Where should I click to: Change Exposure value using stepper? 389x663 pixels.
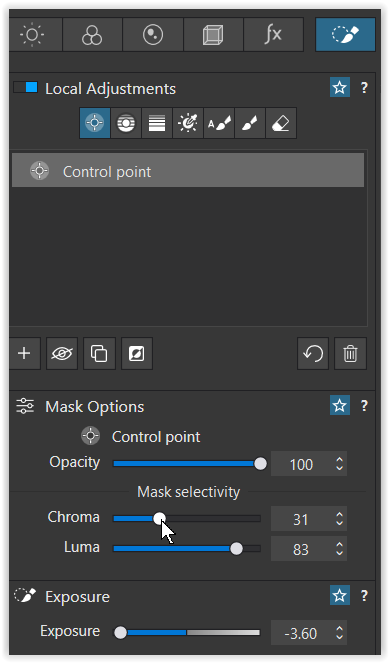(x=339, y=633)
